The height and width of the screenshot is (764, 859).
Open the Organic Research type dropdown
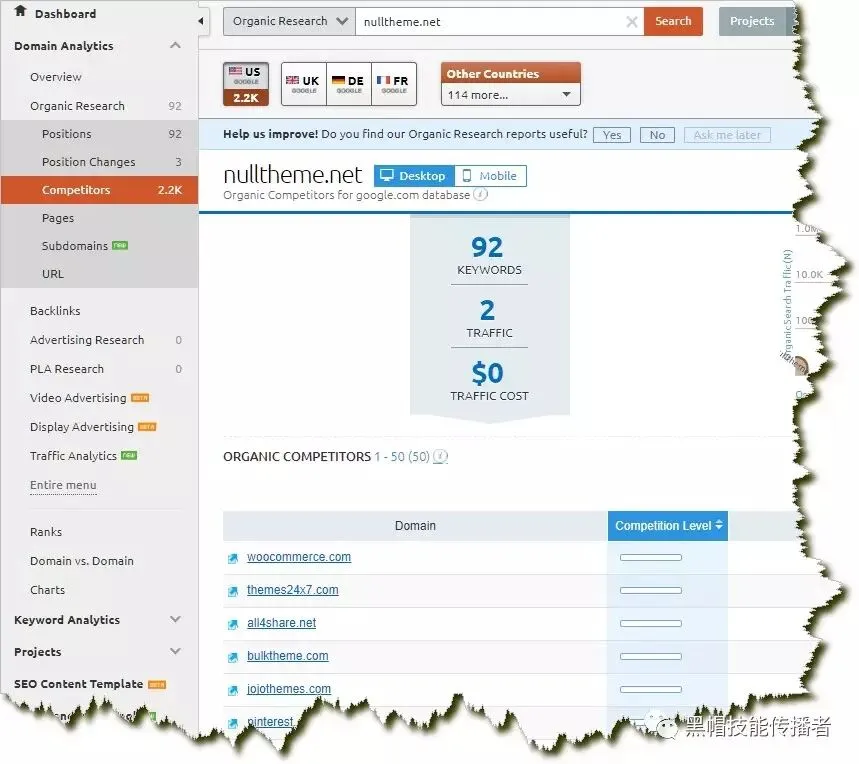(289, 21)
